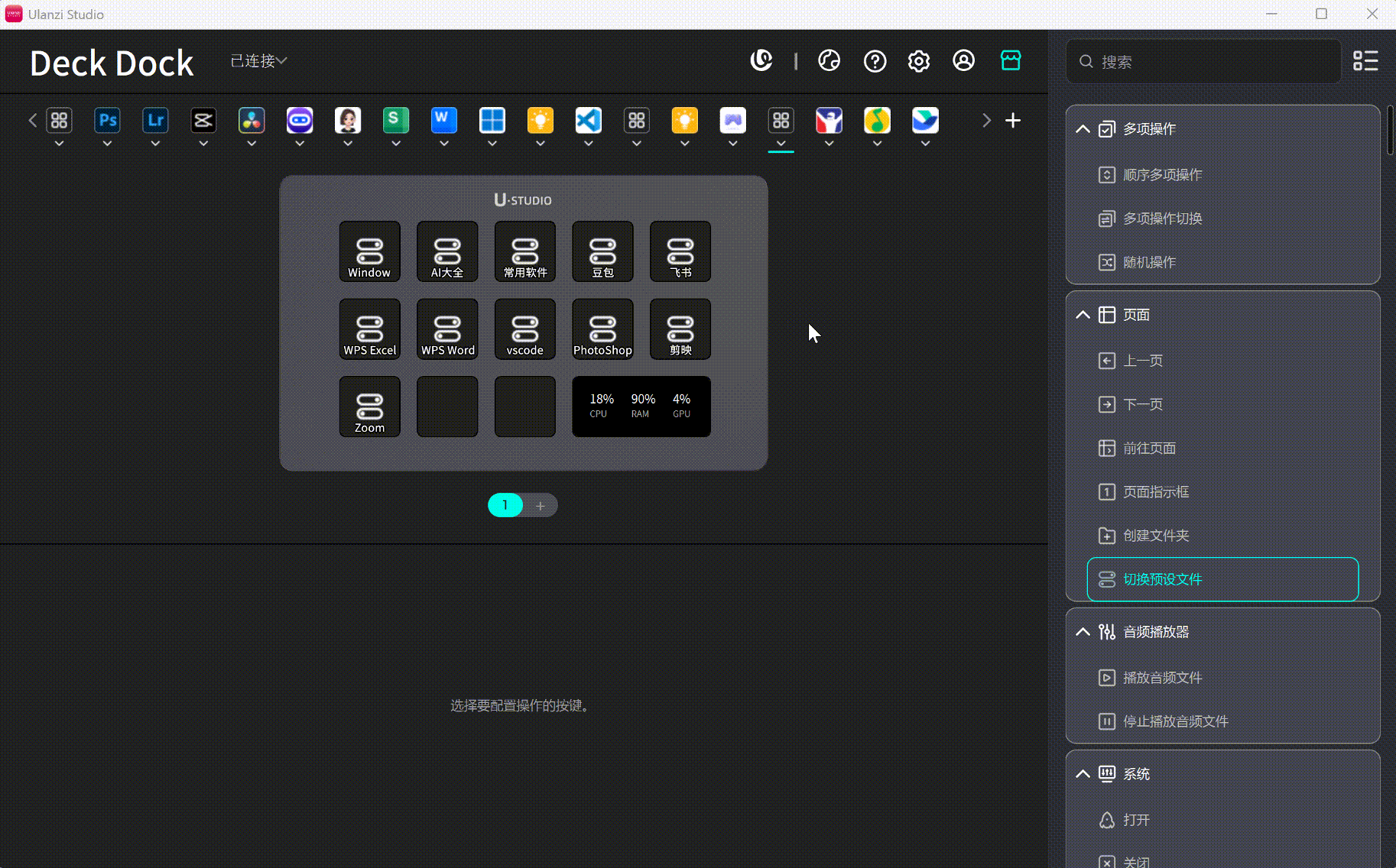Open the user account icon
Image resolution: width=1396 pixels, height=868 pixels.
(x=963, y=61)
